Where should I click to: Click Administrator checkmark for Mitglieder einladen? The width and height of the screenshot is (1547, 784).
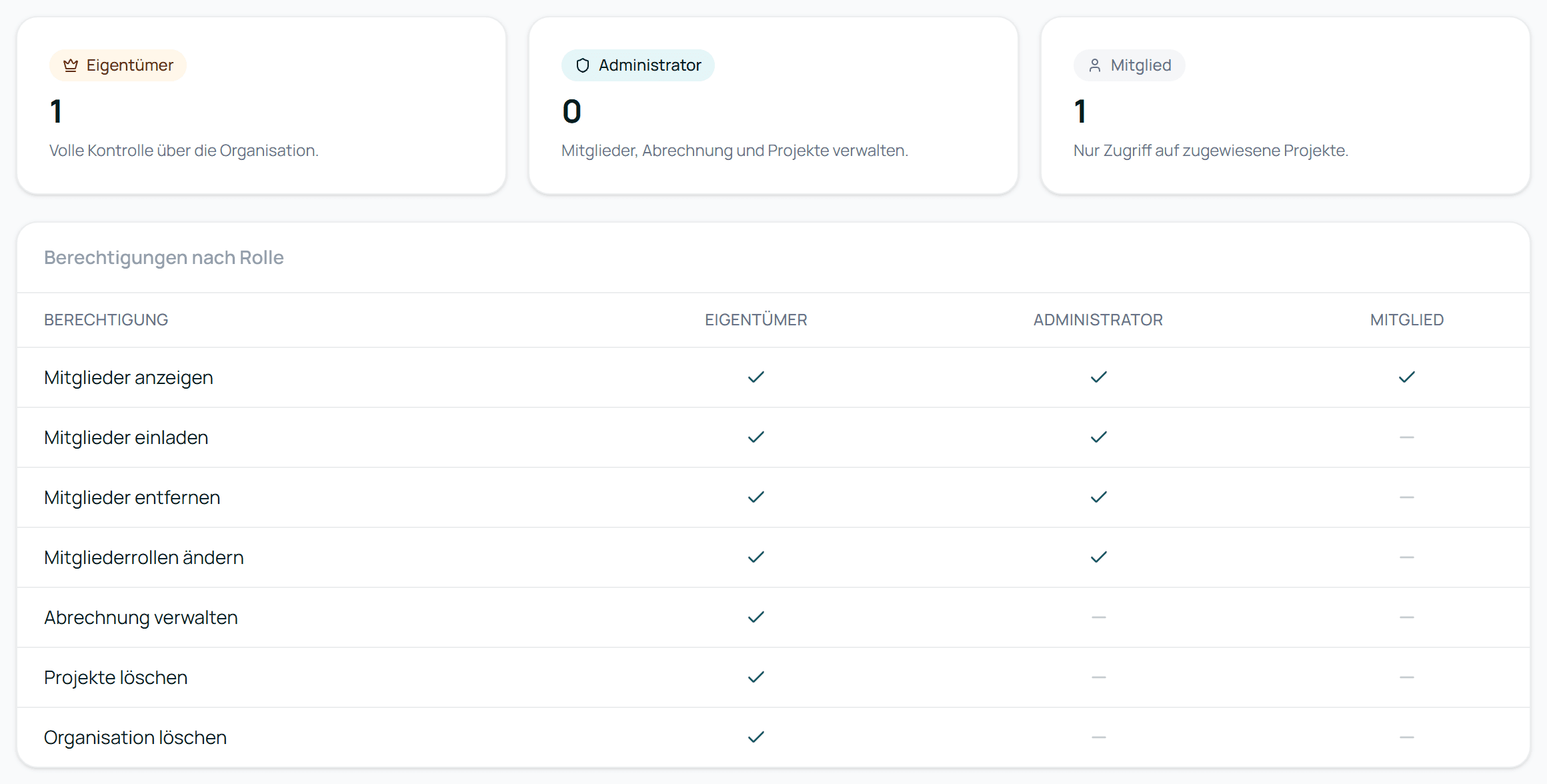click(1099, 437)
